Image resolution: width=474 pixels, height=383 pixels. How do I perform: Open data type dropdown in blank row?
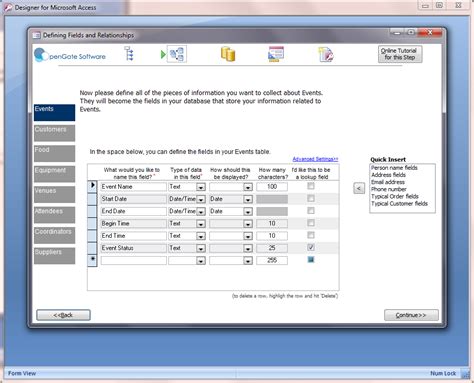201,261
